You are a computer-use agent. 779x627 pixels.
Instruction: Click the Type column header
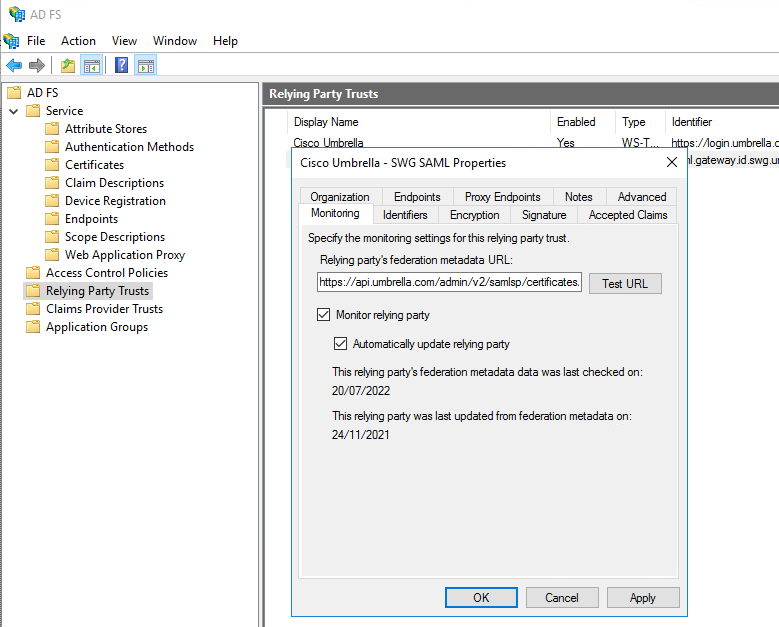640,122
